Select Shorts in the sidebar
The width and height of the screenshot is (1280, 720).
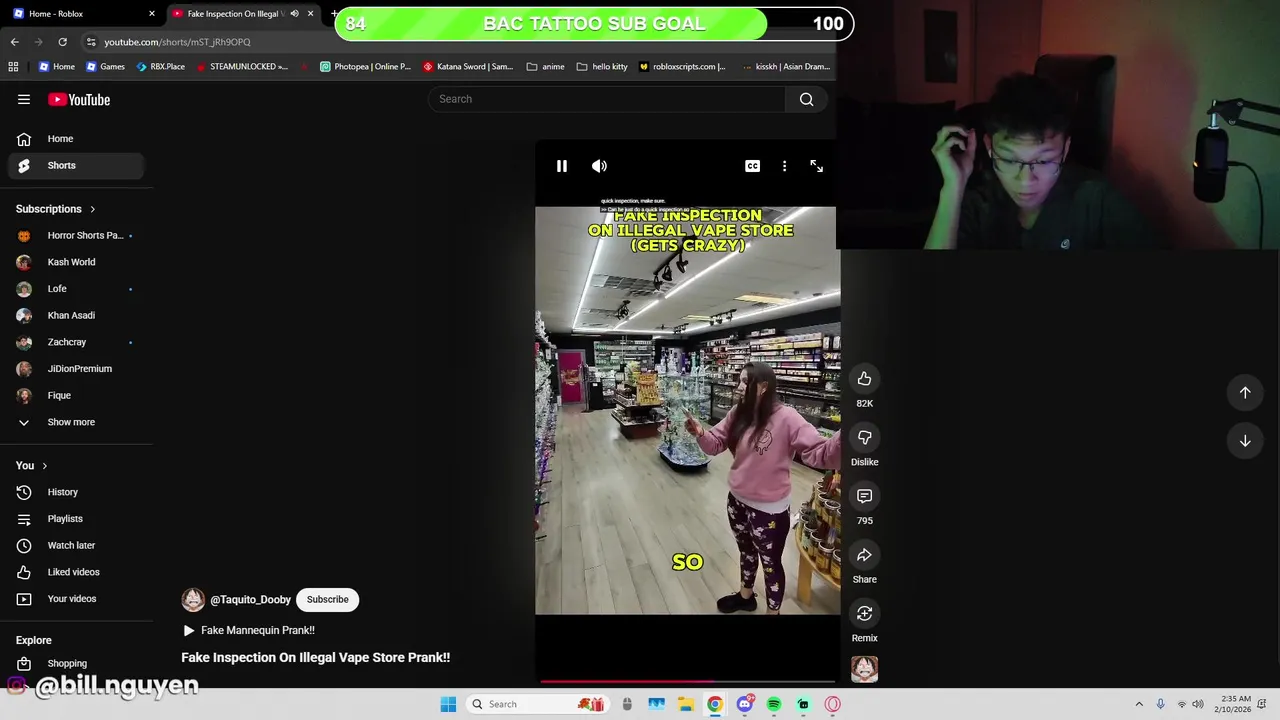coord(76,165)
